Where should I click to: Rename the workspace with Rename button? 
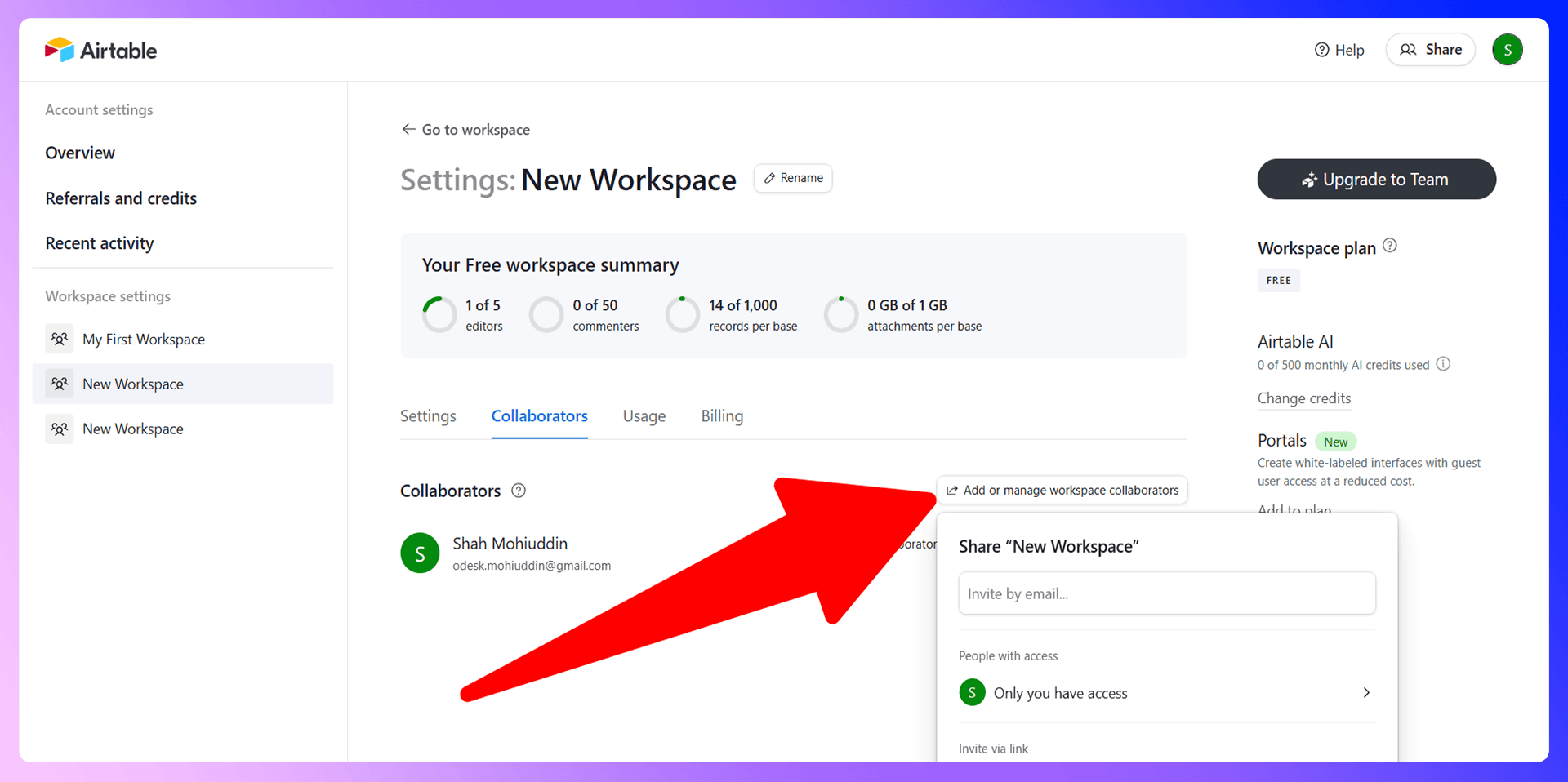(x=792, y=178)
